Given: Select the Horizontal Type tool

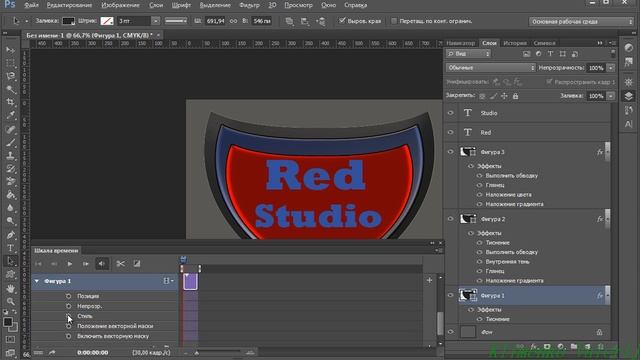Looking at the screenshot, I should [x=10, y=248].
